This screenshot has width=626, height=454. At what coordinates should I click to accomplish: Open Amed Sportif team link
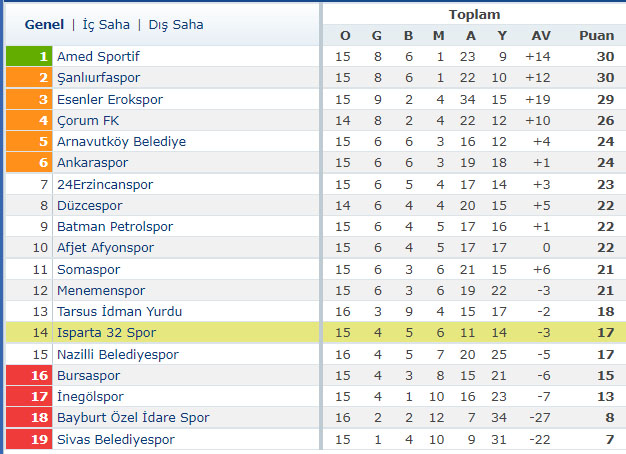click(x=98, y=57)
